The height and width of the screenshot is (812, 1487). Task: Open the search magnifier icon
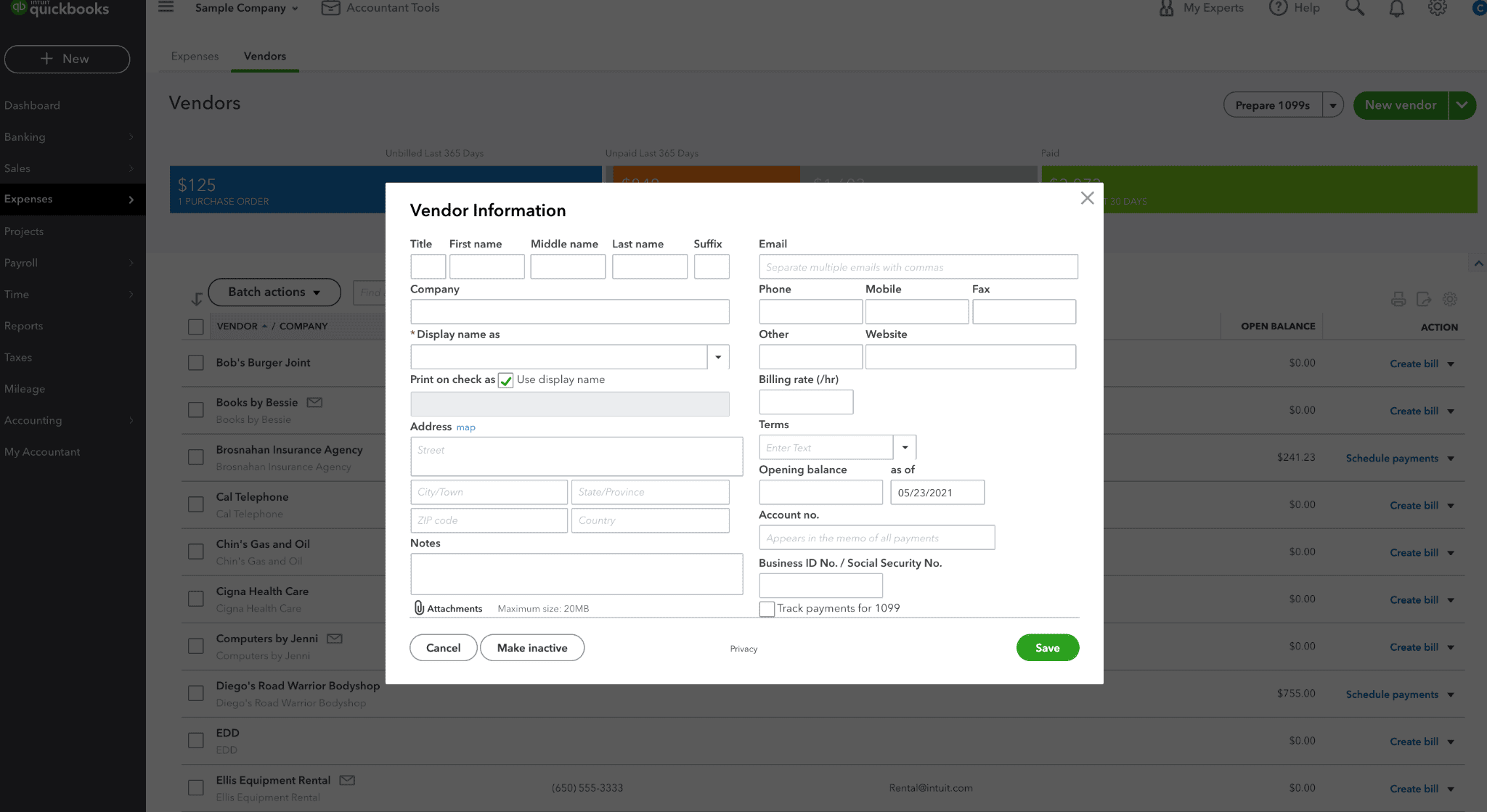(1355, 8)
